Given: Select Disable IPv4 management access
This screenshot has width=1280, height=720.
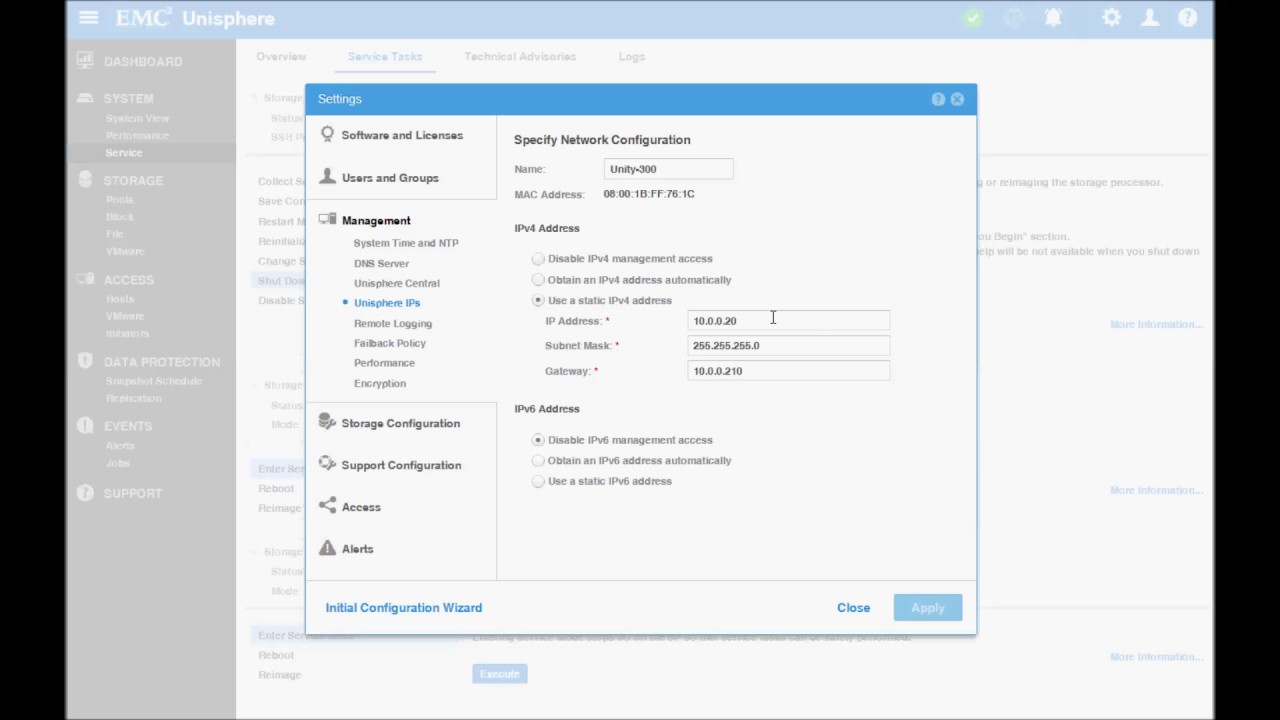Looking at the screenshot, I should click(538, 259).
